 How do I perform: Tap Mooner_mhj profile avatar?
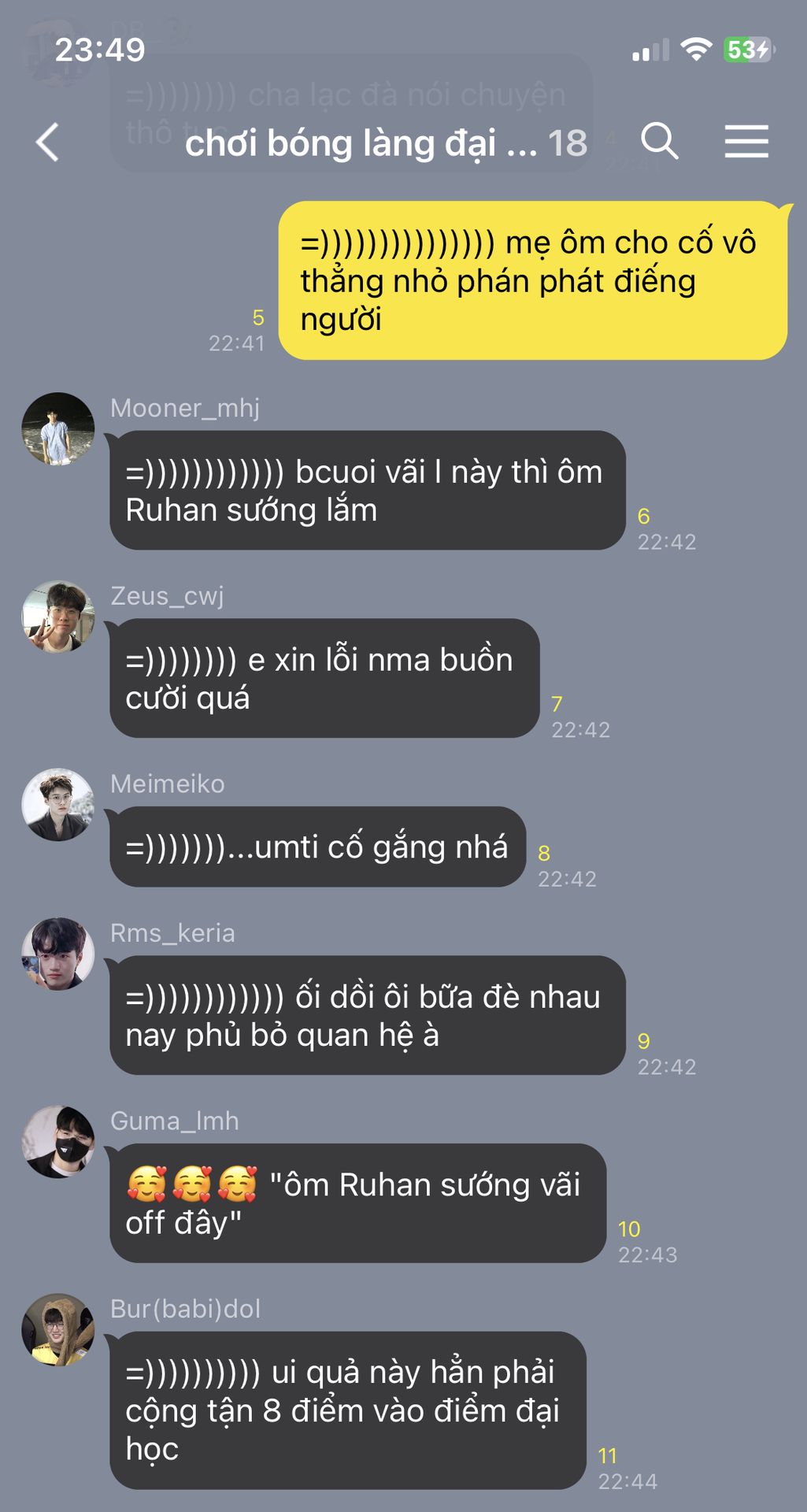coord(58,429)
